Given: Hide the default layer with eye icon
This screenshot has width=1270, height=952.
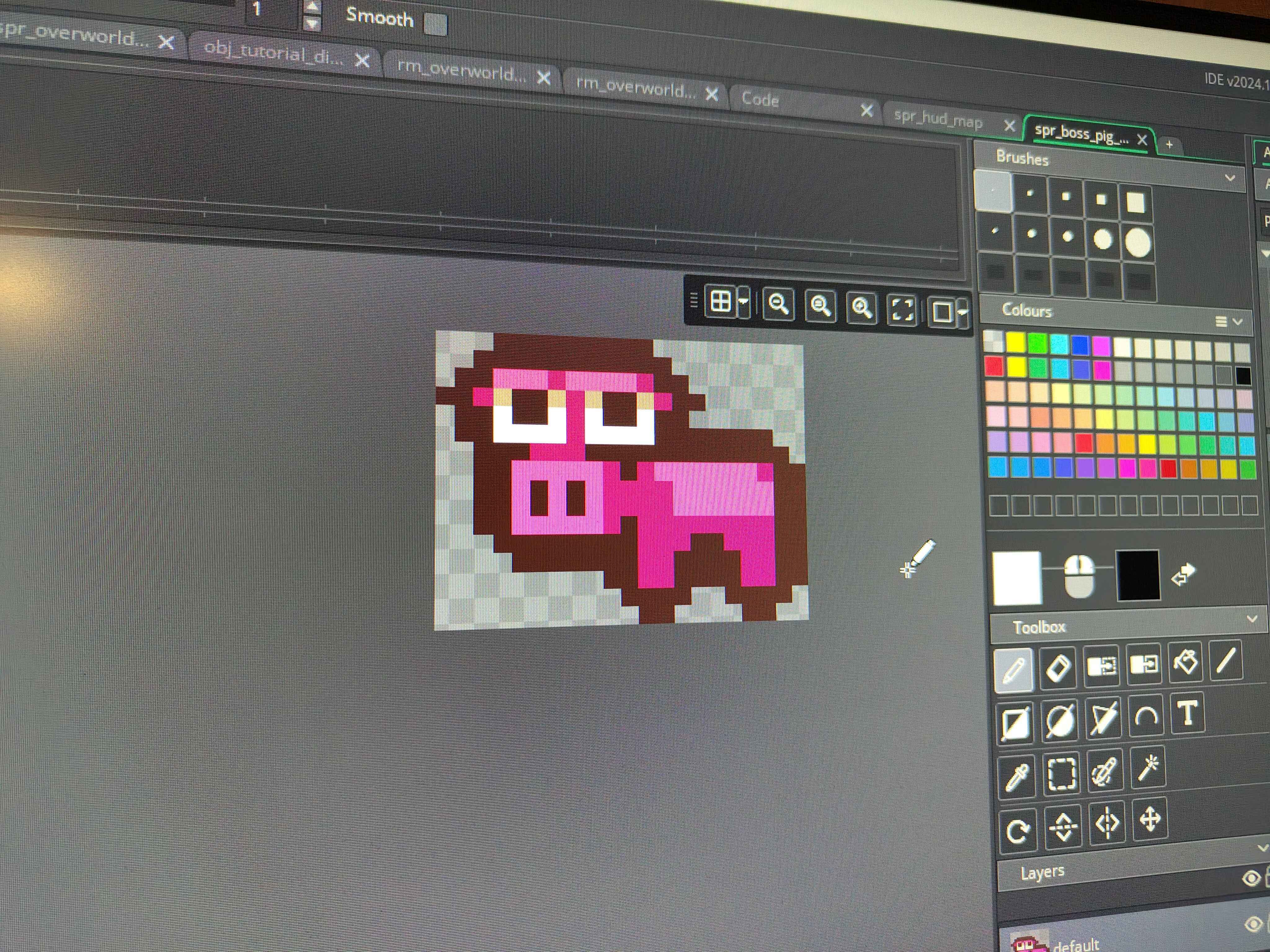Looking at the screenshot, I should click(x=1254, y=924).
